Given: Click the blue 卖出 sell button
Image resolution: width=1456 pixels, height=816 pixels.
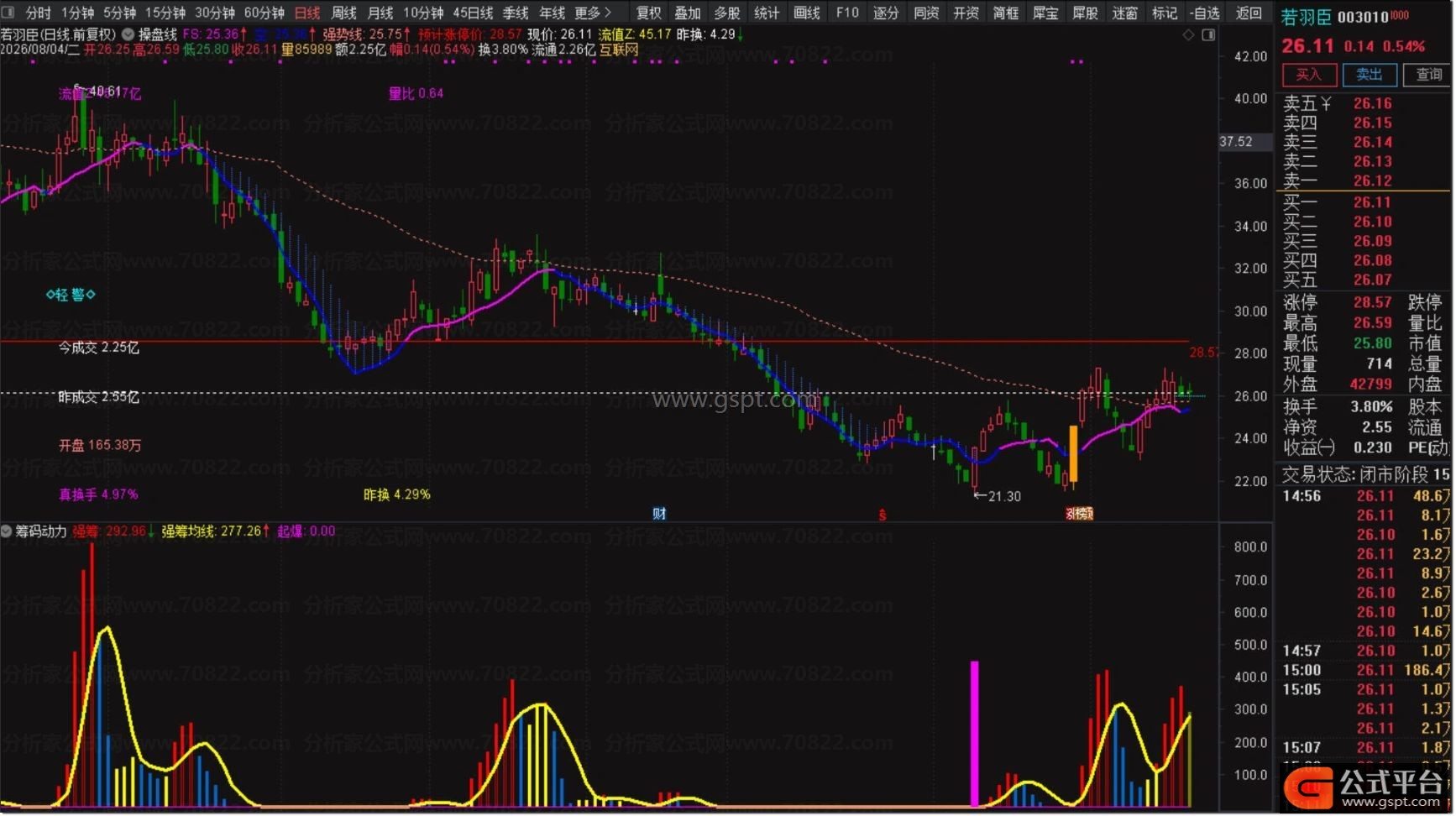Looking at the screenshot, I should tap(1370, 75).
